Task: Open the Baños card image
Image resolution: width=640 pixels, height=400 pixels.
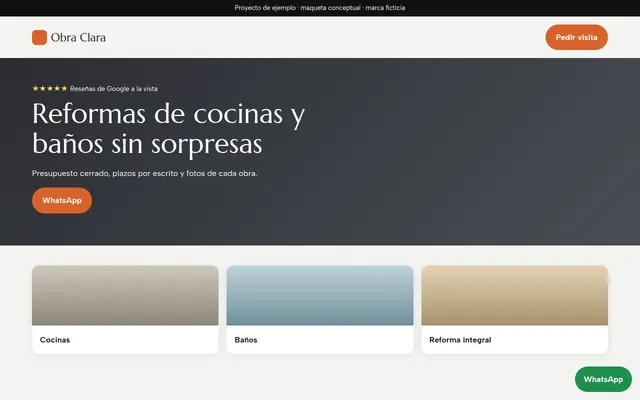Action: [x=320, y=296]
